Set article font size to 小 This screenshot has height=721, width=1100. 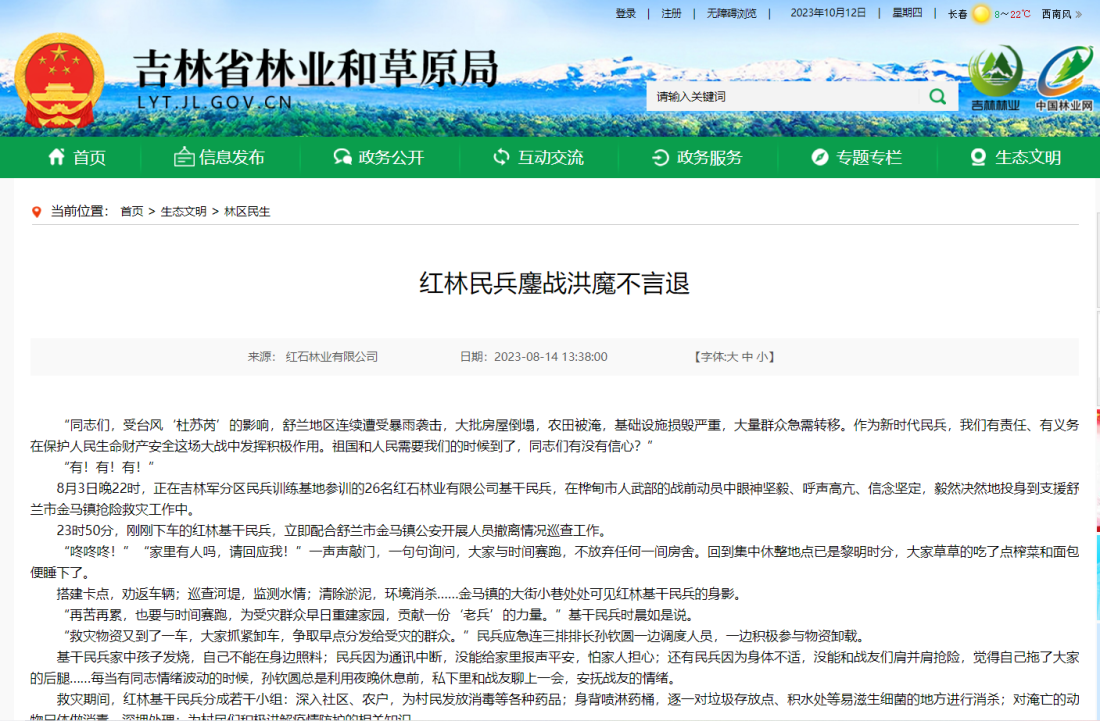tap(761, 357)
